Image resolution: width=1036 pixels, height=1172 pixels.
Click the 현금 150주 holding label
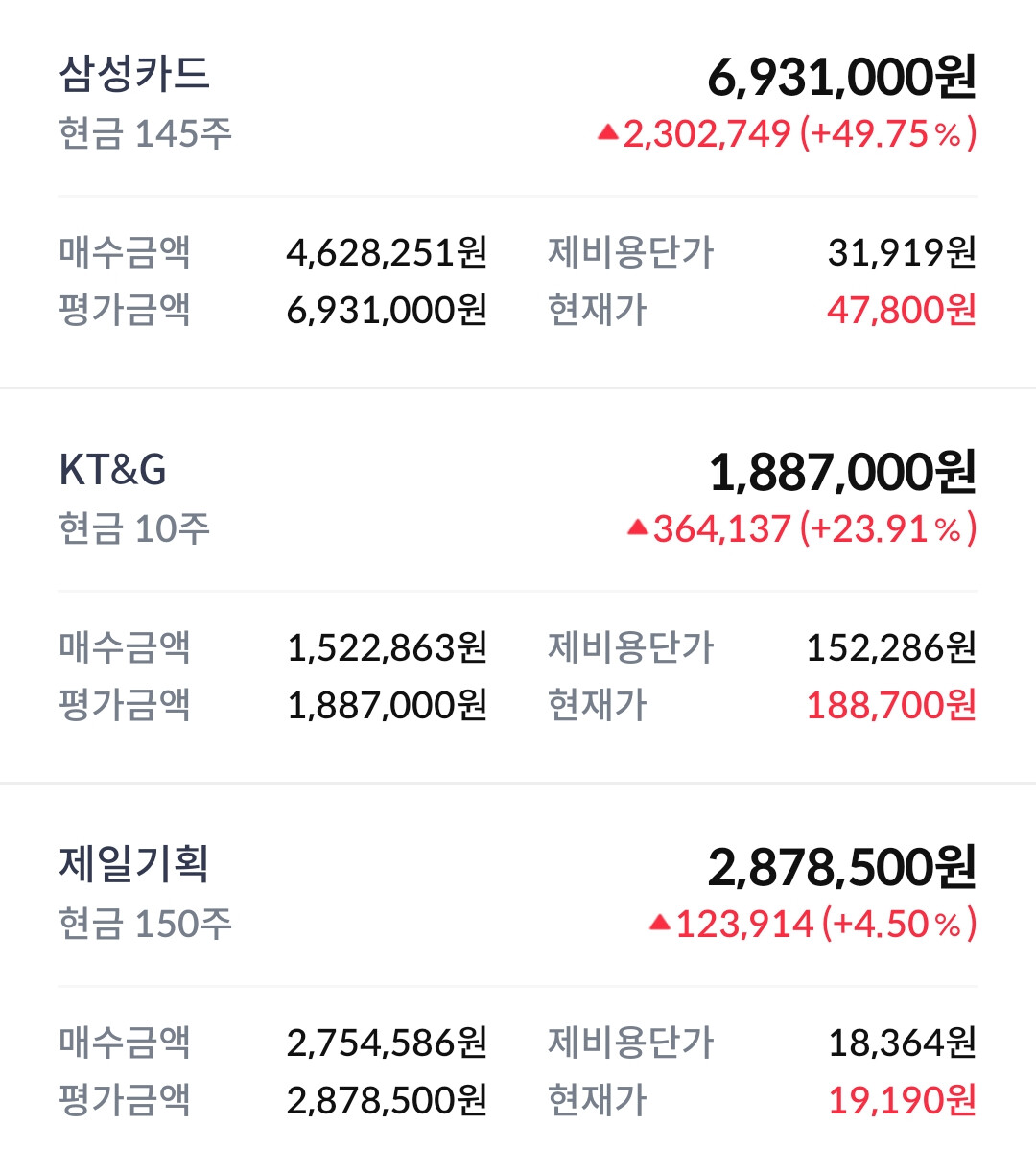click(x=145, y=924)
